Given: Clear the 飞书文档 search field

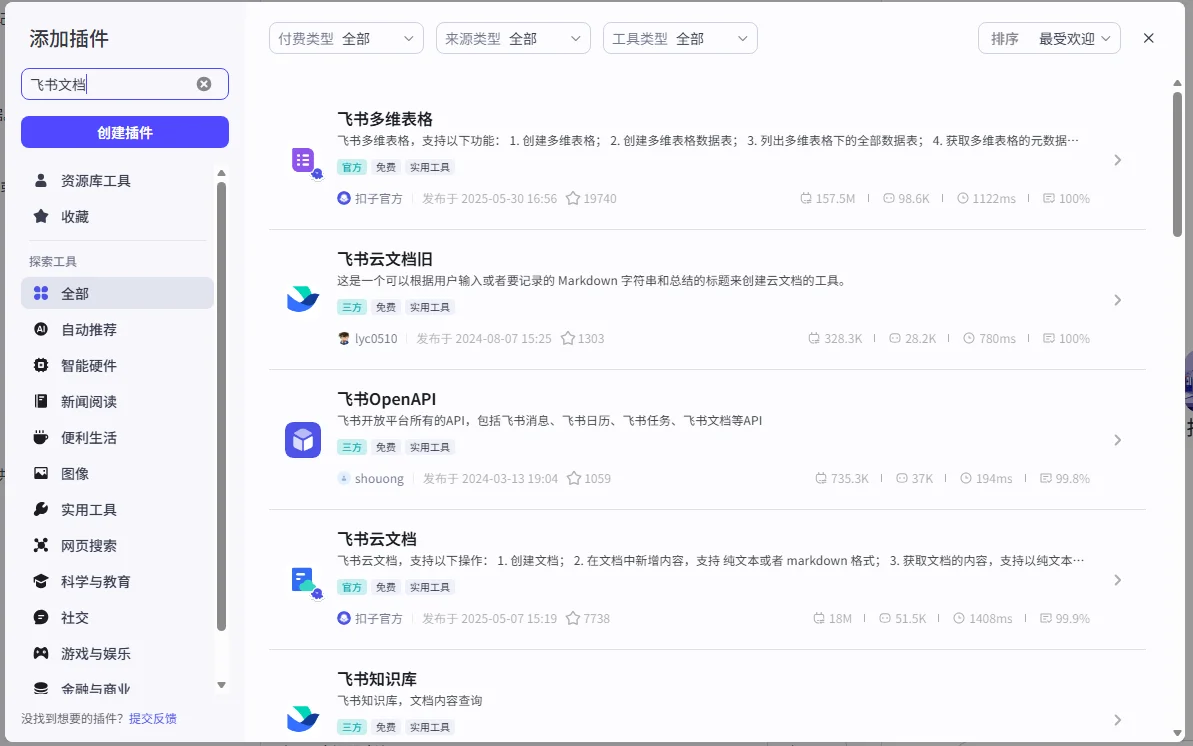Looking at the screenshot, I should [x=204, y=84].
